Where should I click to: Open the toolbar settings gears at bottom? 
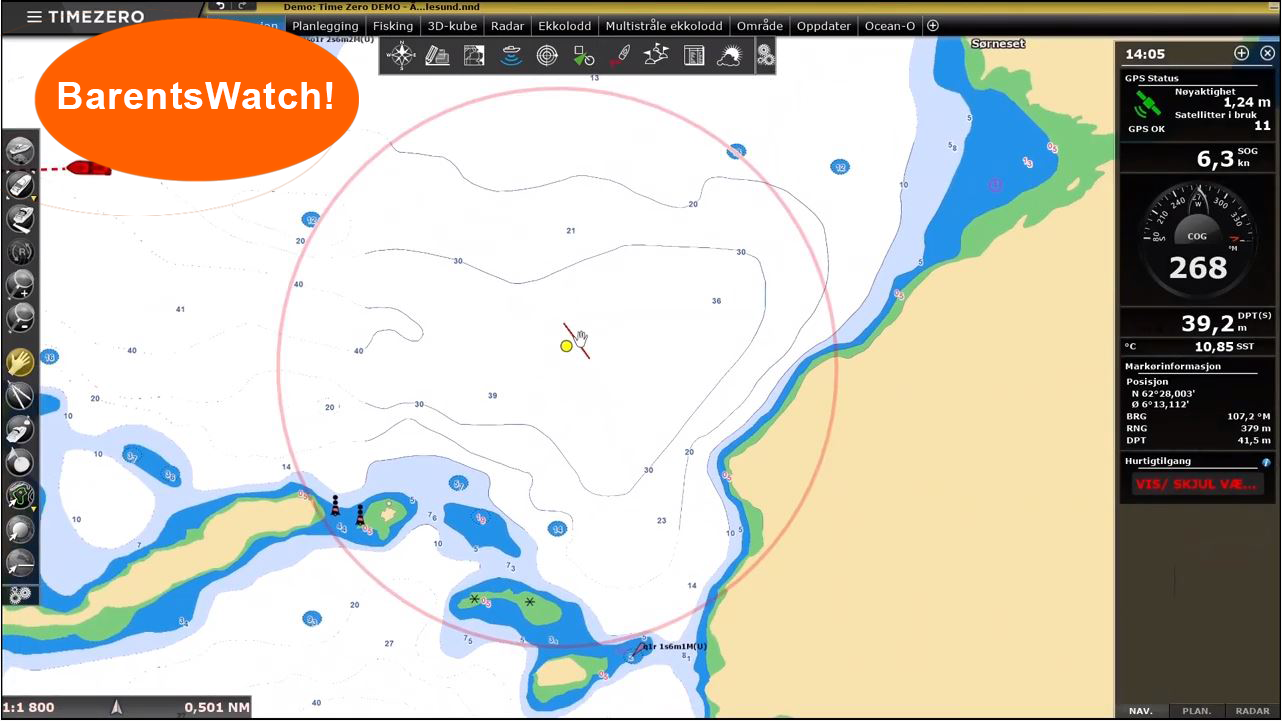(x=21, y=593)
